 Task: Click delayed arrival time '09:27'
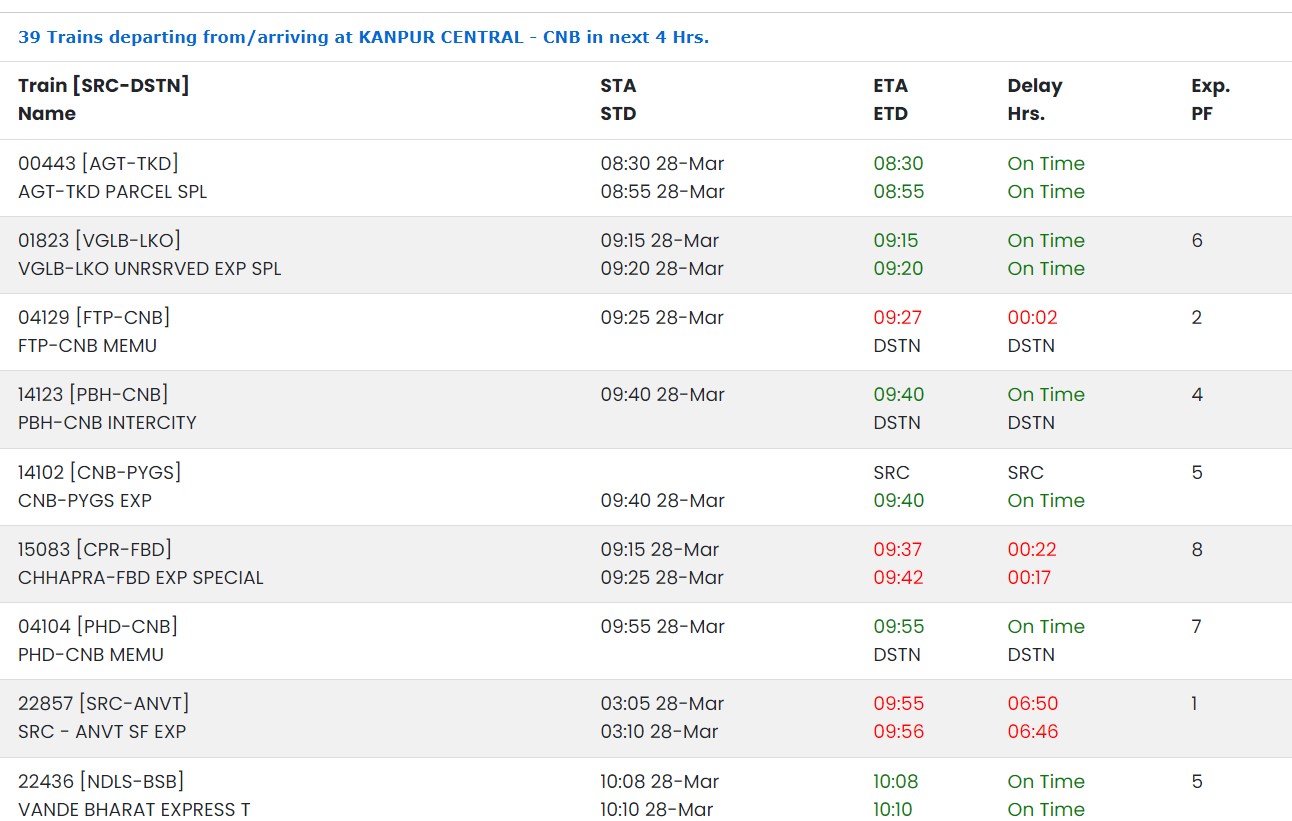897,318
